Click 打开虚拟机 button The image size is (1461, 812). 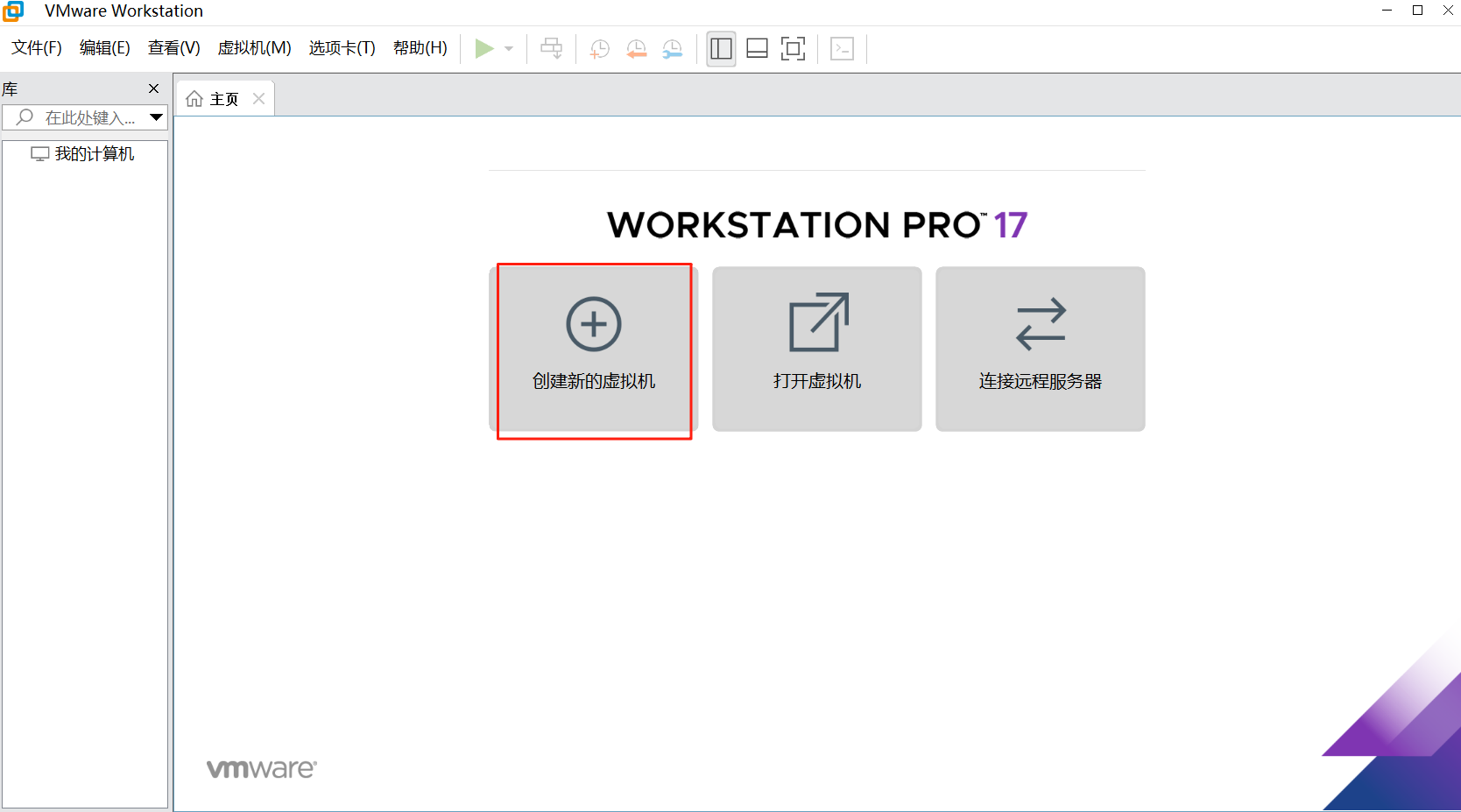[817, 349]
